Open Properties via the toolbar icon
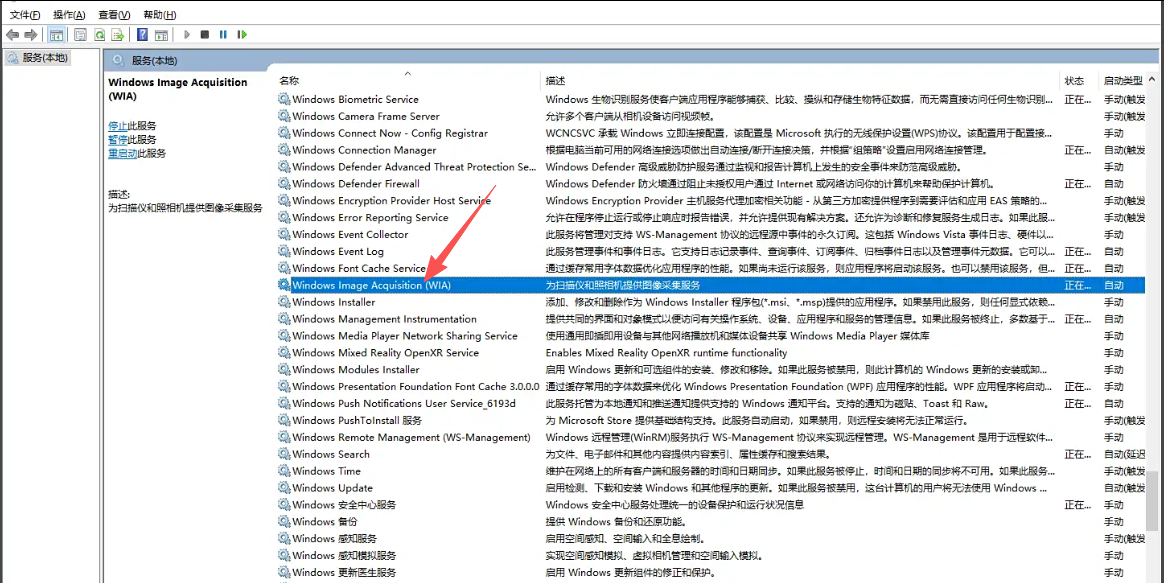 [79, 35]
